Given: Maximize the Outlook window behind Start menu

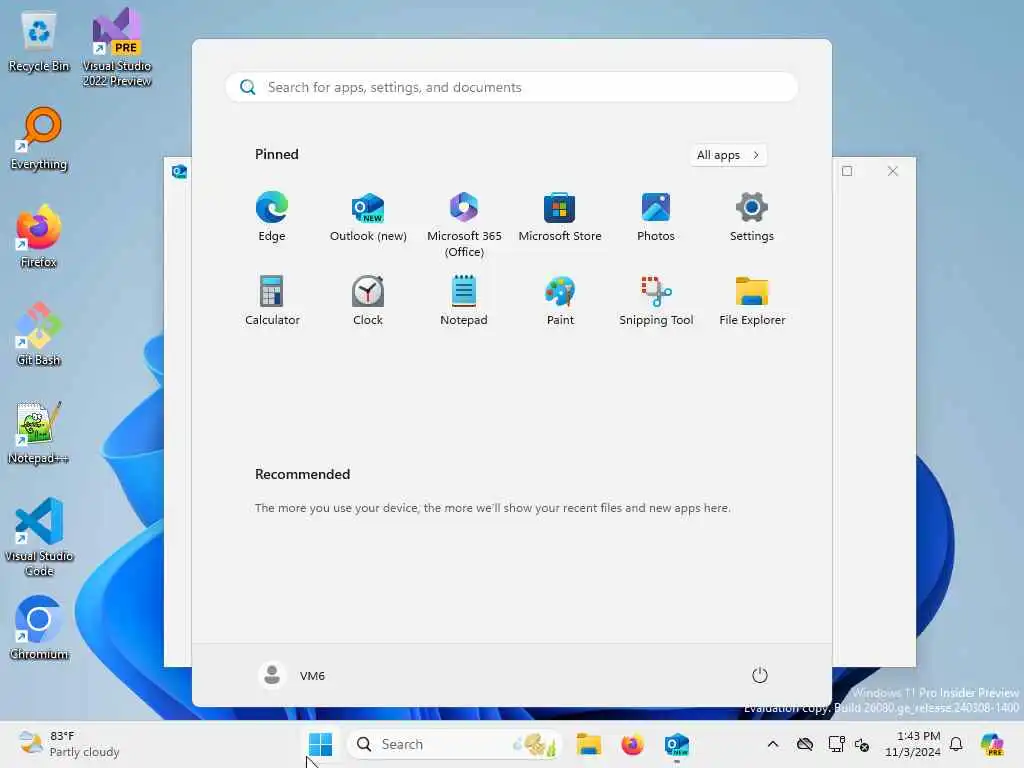Looking at the screenshot, I should 847,171.
